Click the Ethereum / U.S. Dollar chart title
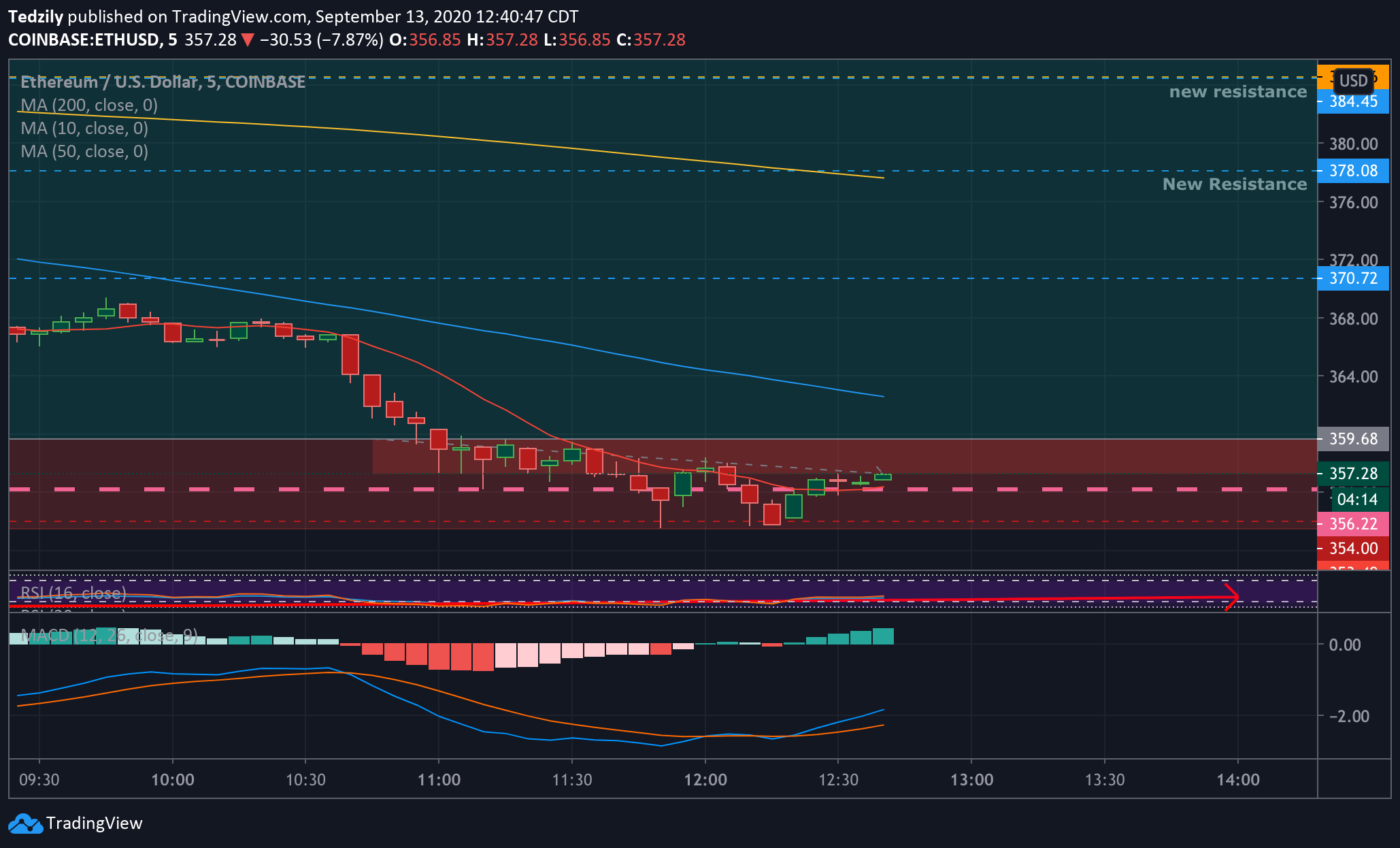This screenshot has height=848, width=1400. [x=163, y=82]
